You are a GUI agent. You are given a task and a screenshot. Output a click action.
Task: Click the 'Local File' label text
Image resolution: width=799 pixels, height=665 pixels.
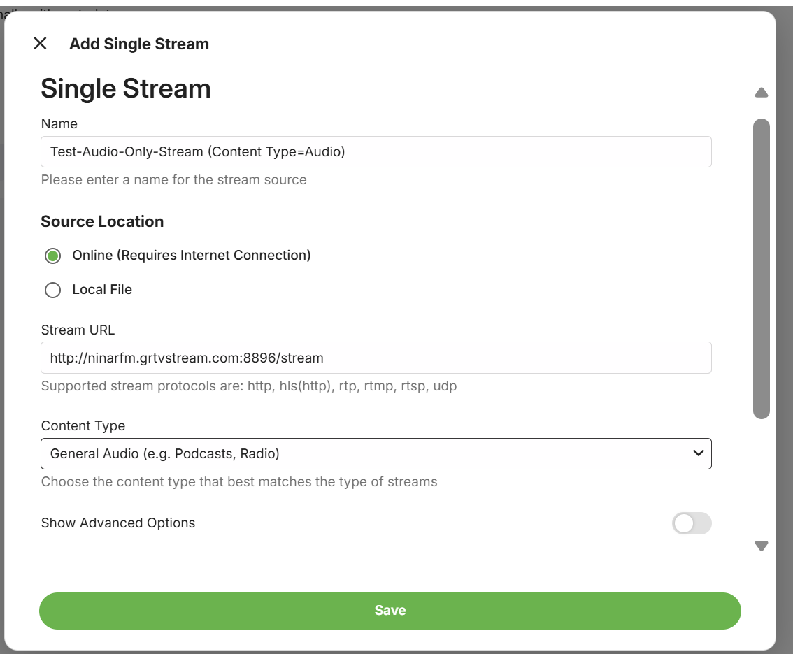(x=102, y=290)
